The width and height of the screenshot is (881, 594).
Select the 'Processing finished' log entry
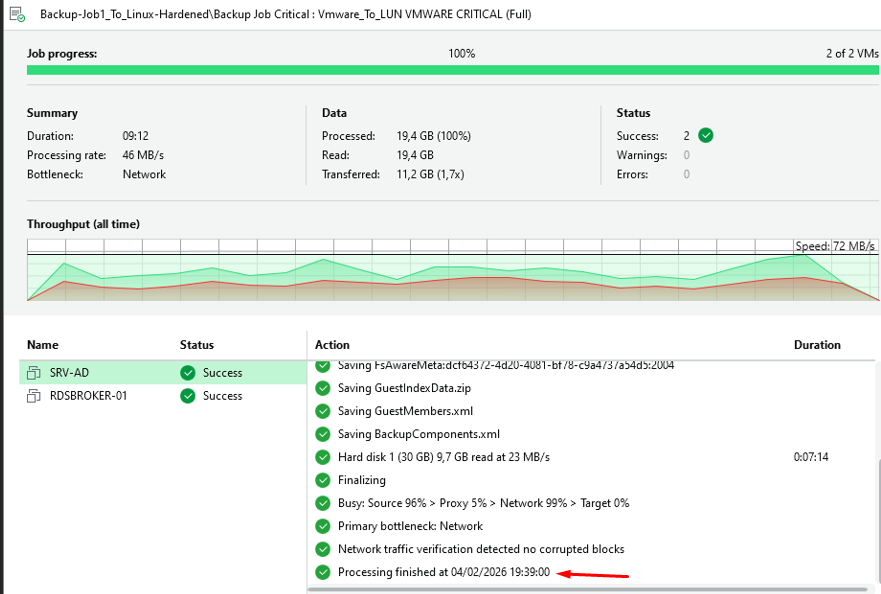tap(450, 572)
